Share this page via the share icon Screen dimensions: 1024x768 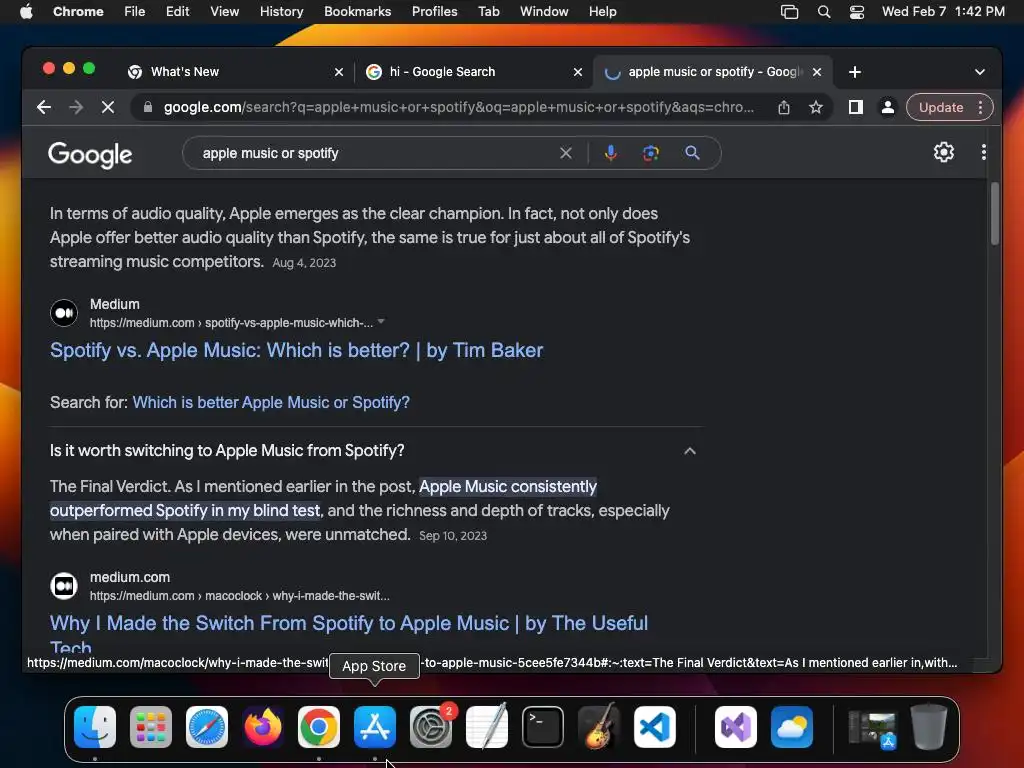coord(784,107)
